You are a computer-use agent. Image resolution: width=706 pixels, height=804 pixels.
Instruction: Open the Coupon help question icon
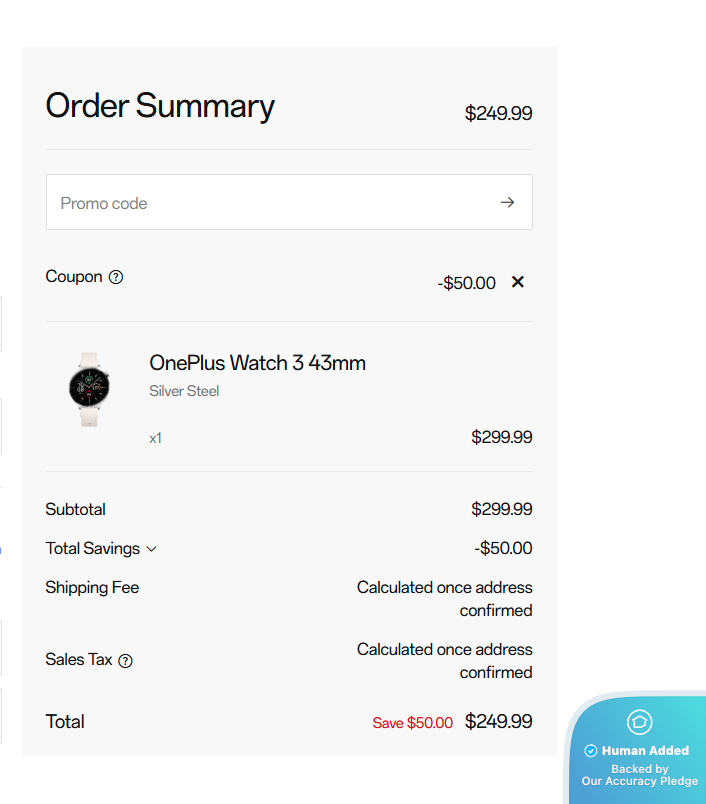pos(116,277)
